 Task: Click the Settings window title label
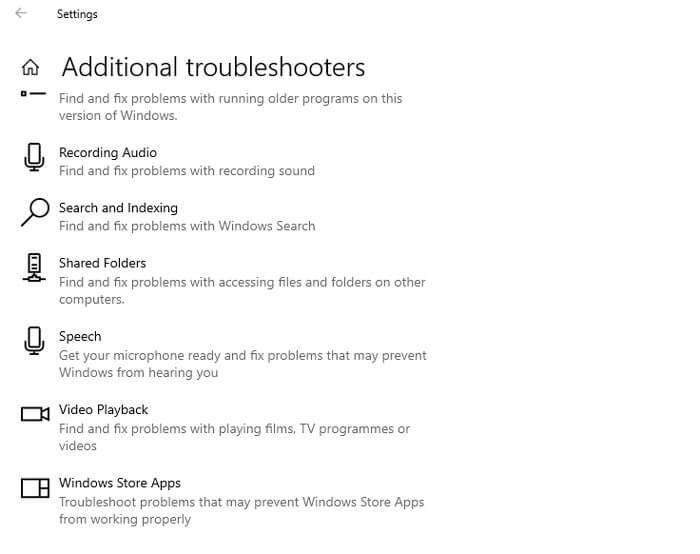tap(77, 14)
